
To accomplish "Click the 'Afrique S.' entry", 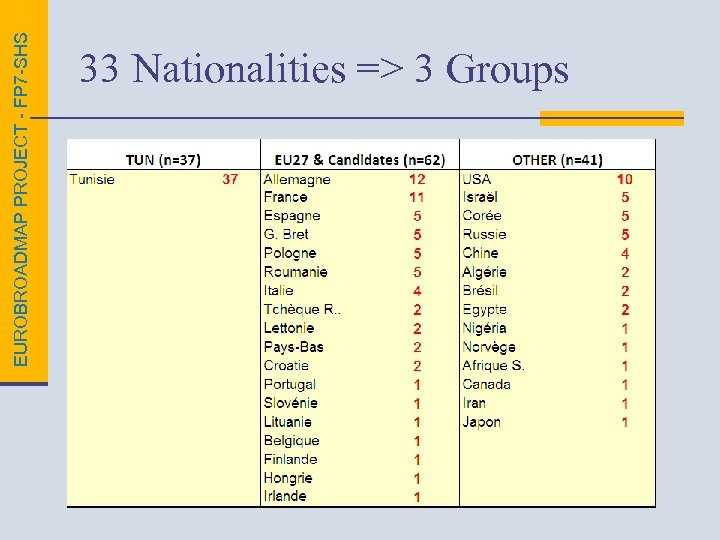I will click(x=493, y=366).
